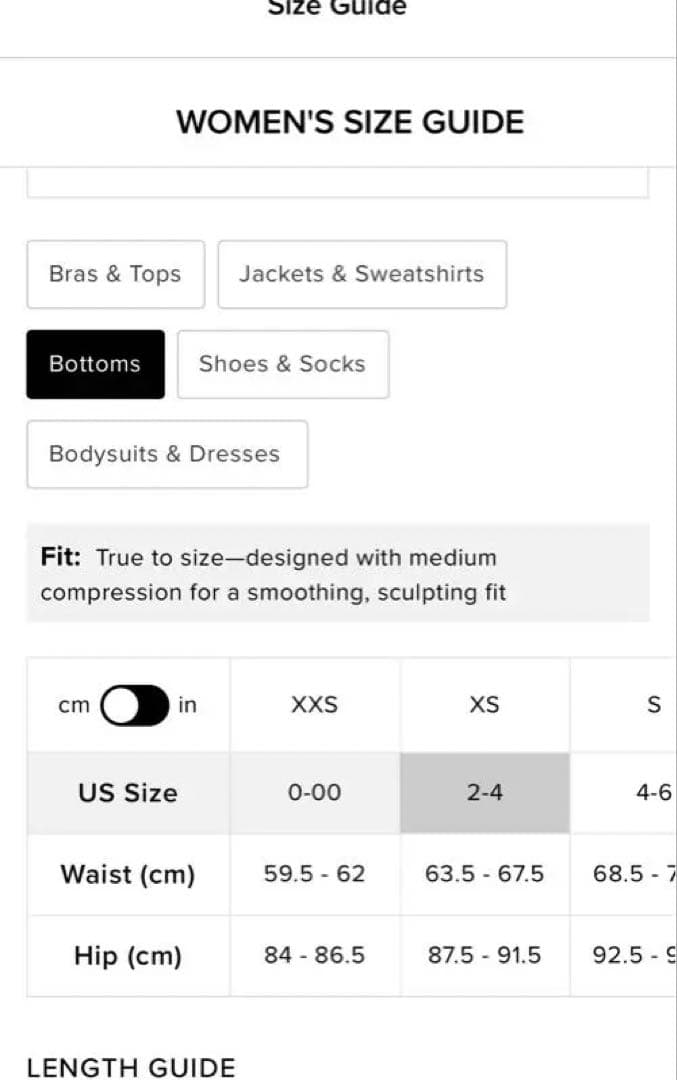677x1080 pixels.
Task: Open the Jackets & Sweatshirts category
Action: [361, 274]
